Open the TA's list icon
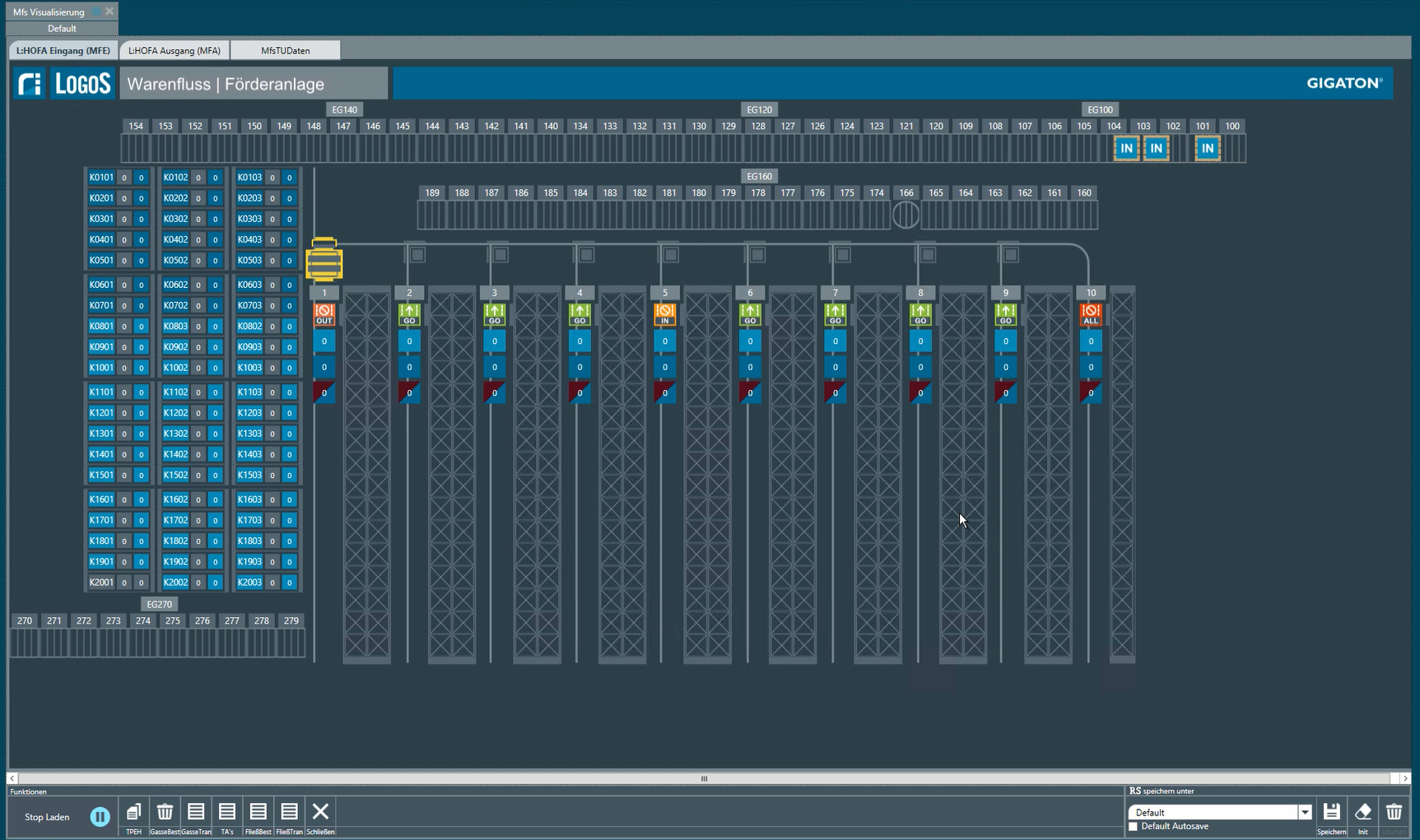This screenshot has height=840, width=1420. [x=227, y=812]
